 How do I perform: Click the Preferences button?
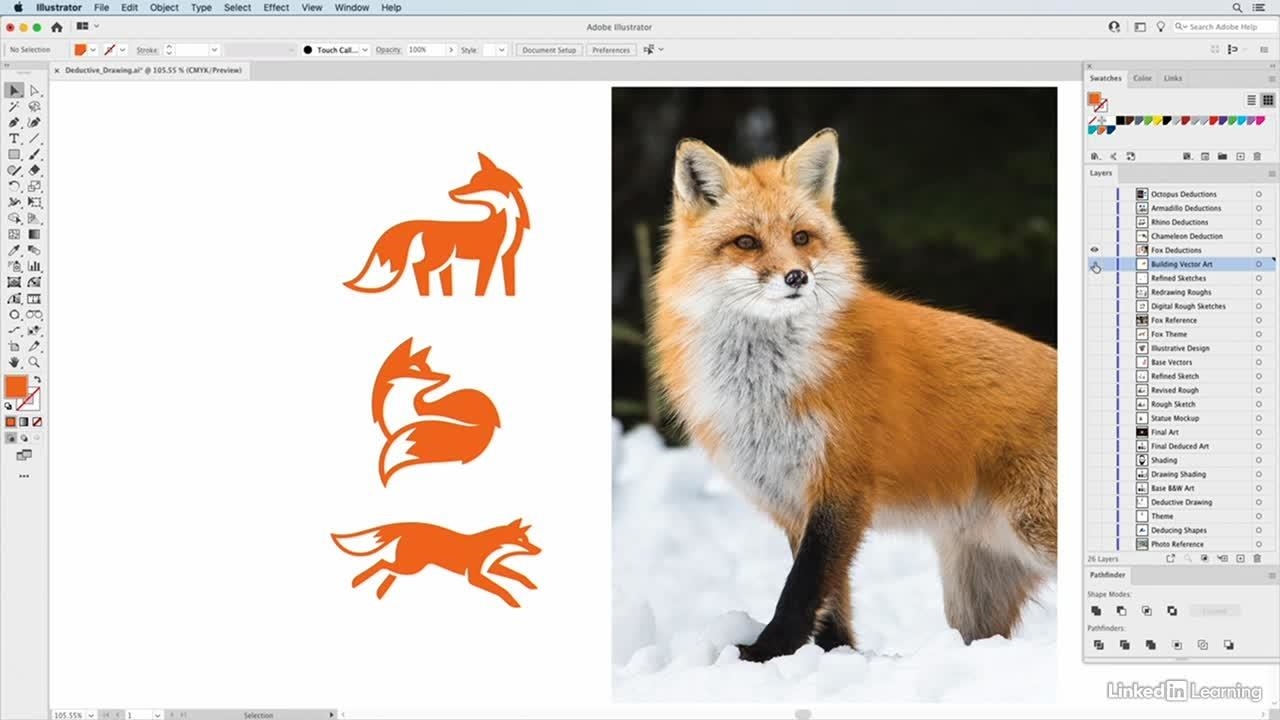[x=610, y=50]
